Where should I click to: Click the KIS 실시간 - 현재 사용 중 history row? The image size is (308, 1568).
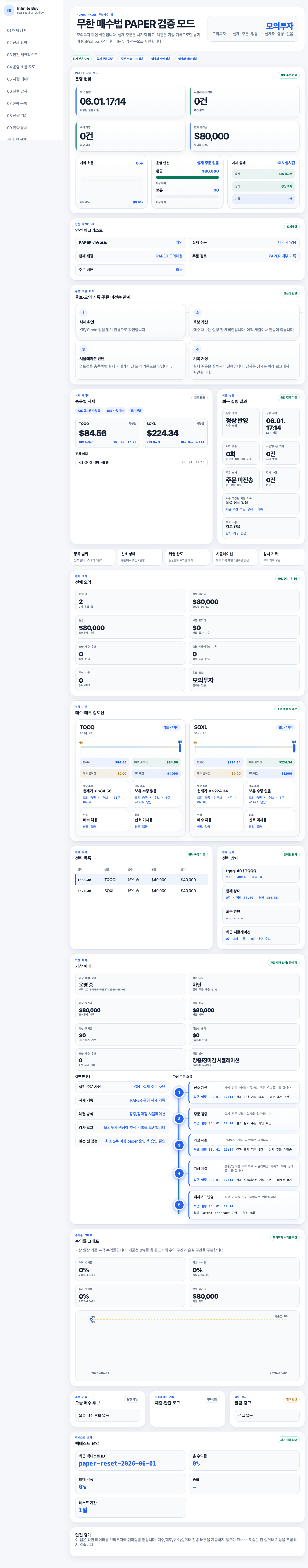(x=141, y=463)
